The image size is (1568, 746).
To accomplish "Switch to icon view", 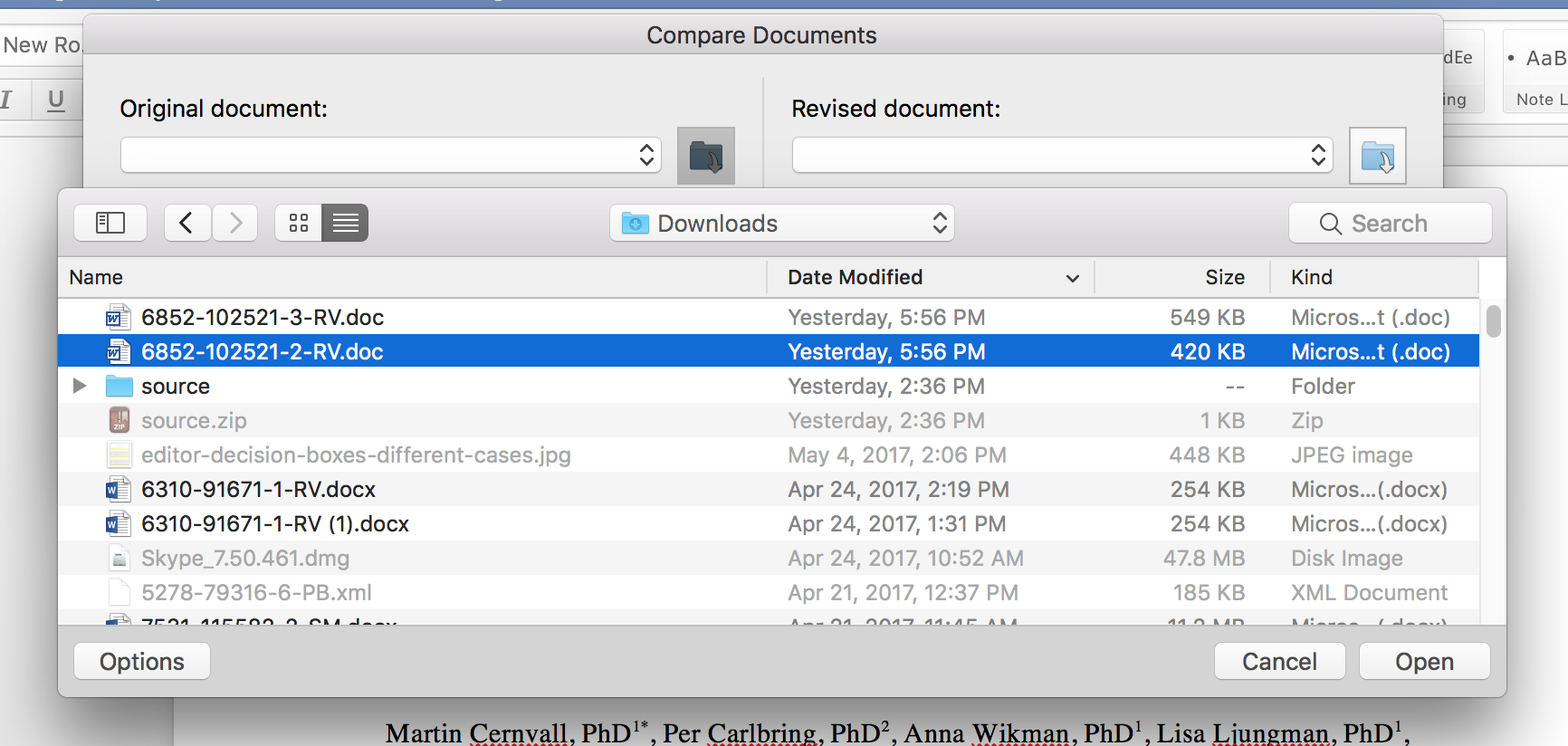I will (x=299, y=223).
